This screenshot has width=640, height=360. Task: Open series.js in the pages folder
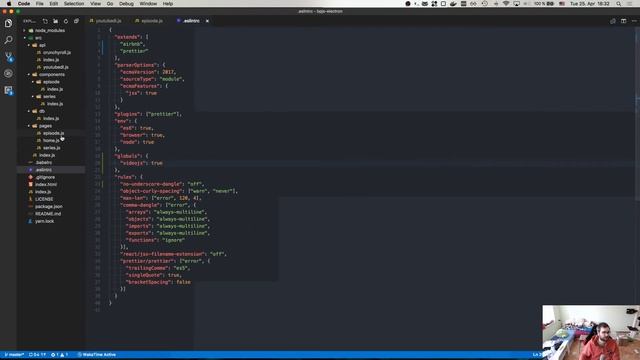[x=52, y=148]
